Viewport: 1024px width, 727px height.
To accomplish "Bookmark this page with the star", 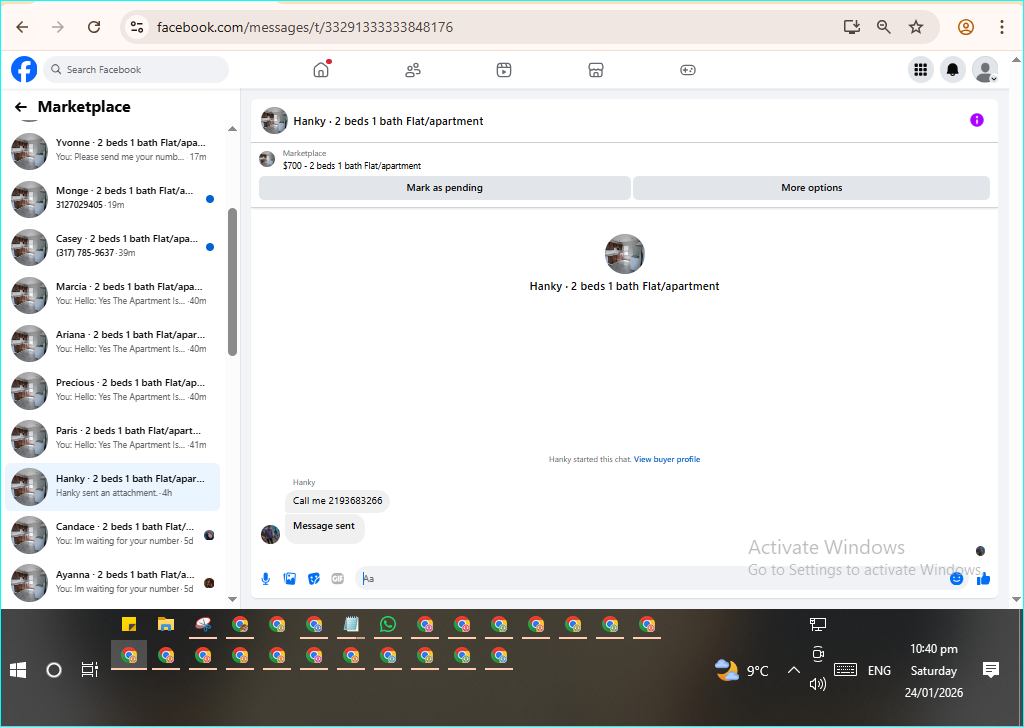I will point(916,27).
